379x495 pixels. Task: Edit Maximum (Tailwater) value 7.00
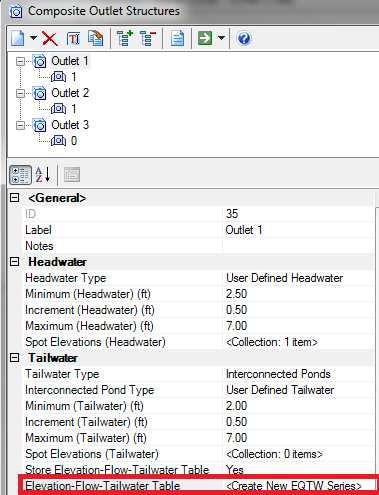pos(298,438)
